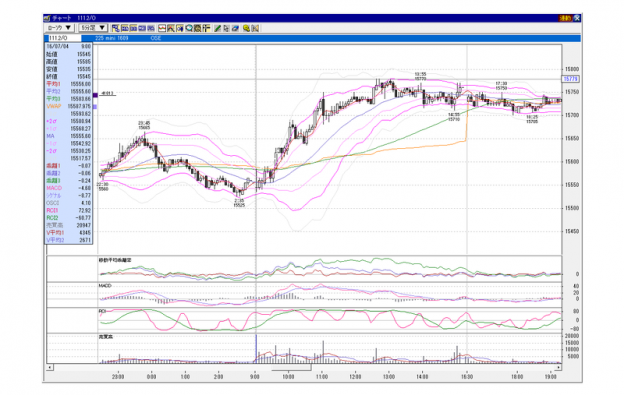Image resolution: width=624 pixels, height=395 pixels.
Task: Click the symbol code field 1112/O
Action: click(x=64, y=38)
